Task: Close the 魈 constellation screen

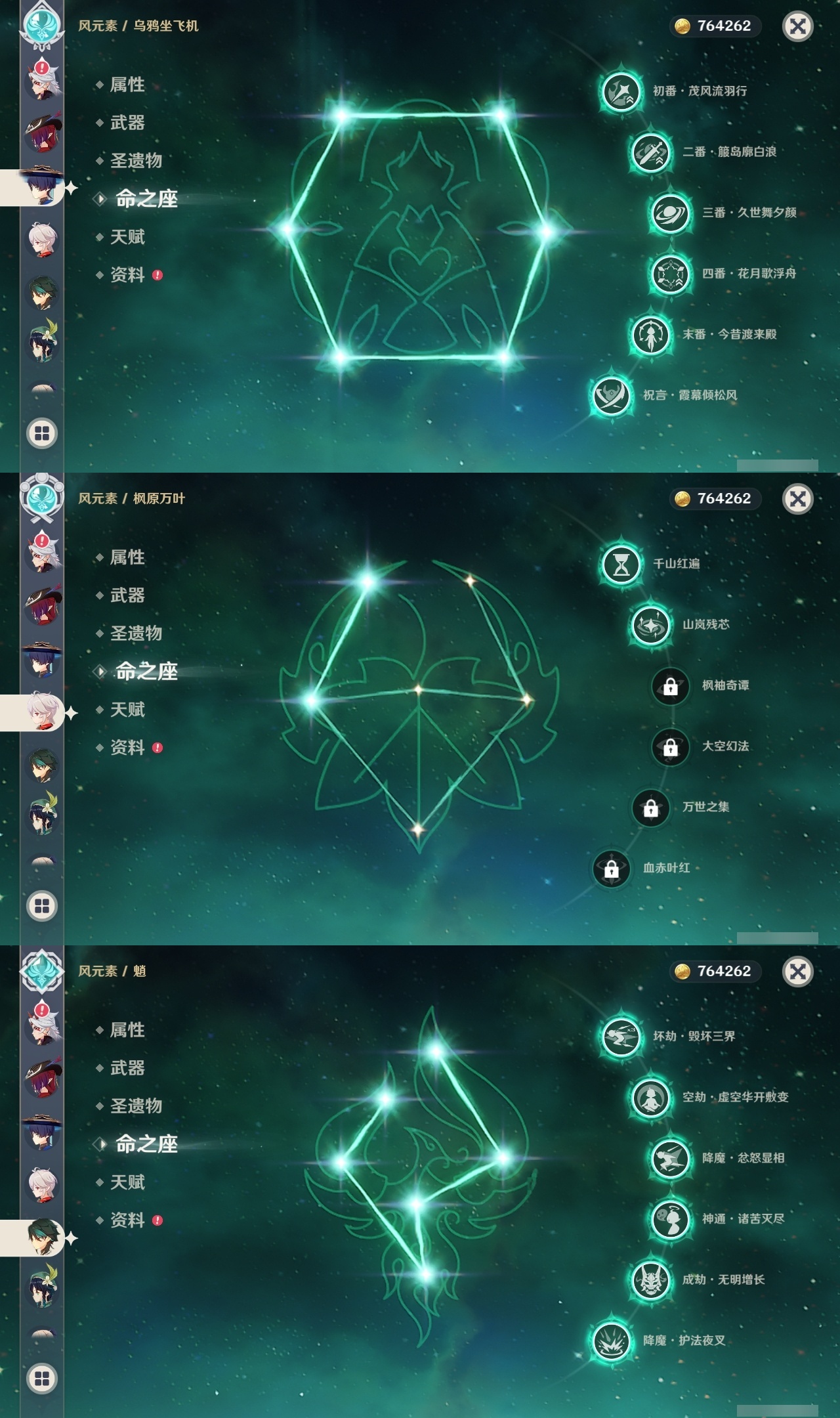Action: pos(798,971)
